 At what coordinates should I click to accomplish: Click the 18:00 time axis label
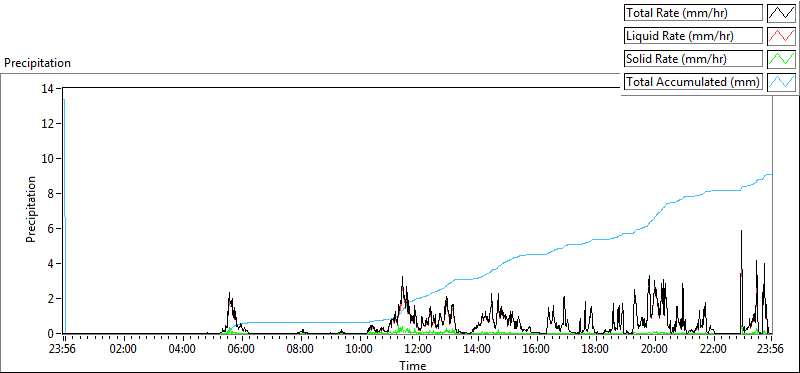pyautogui.click(x=596, y=350)
